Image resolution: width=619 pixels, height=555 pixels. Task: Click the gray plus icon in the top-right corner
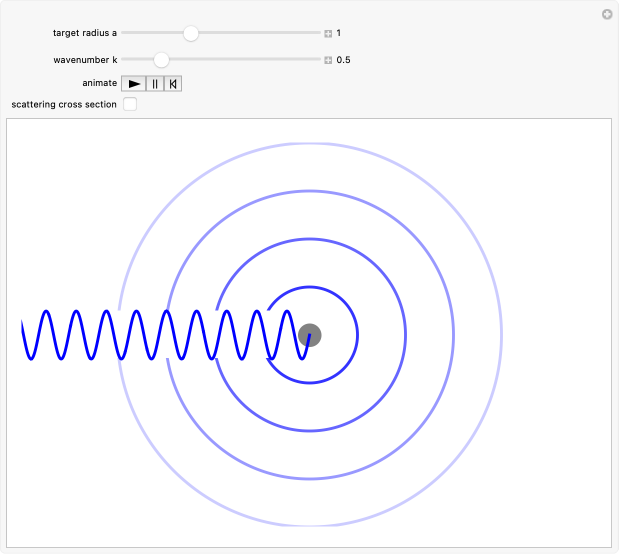[x=606, y=14]
